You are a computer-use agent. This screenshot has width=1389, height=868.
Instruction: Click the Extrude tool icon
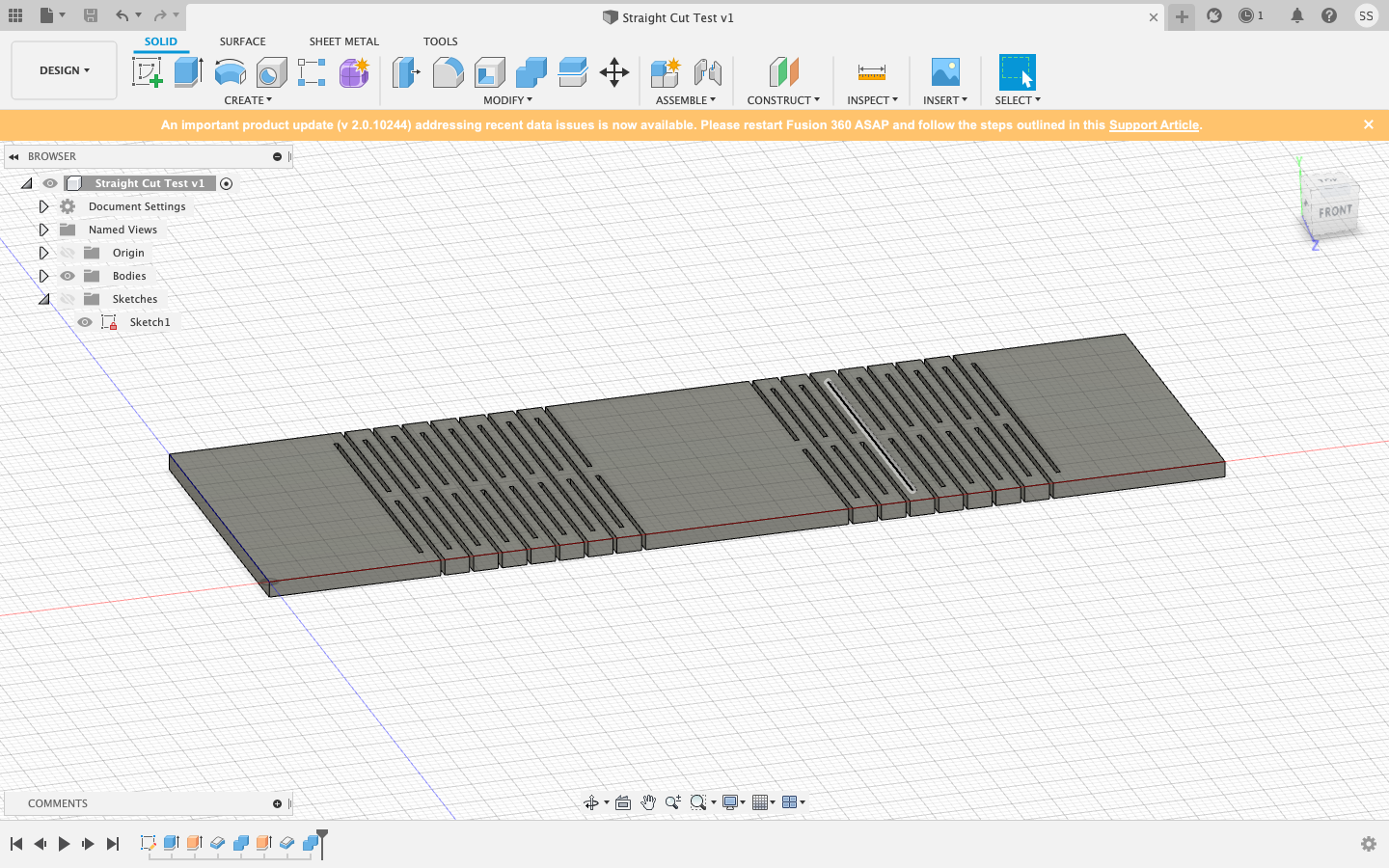(188, 72)
